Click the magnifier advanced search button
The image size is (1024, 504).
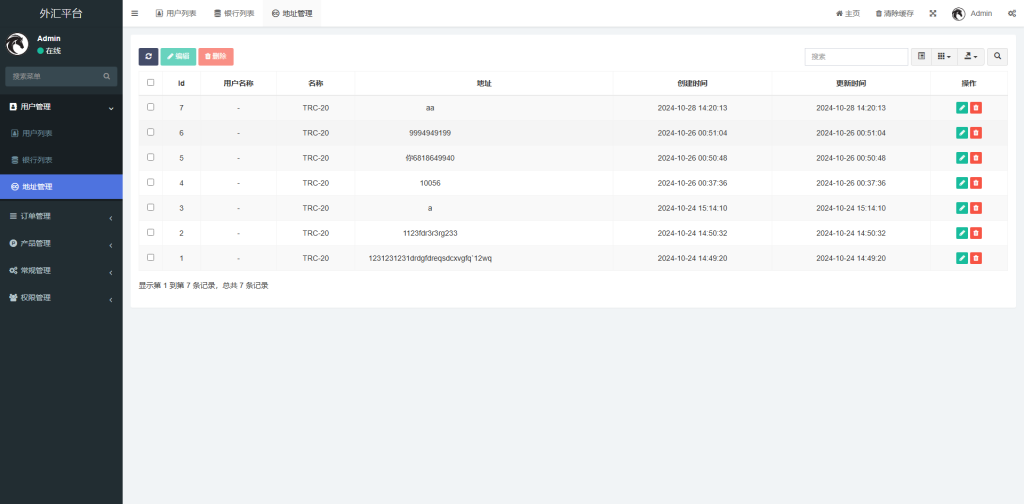pyautogui.click(x=997, y=57)
